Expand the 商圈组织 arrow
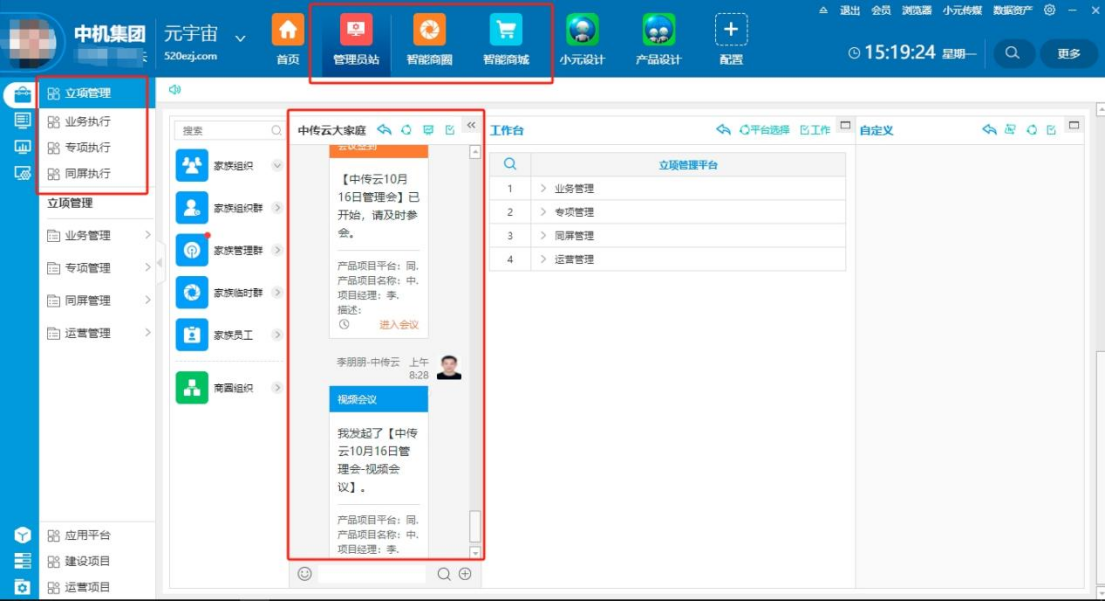This screenshot has width=1106, height=601. (277, 388)
